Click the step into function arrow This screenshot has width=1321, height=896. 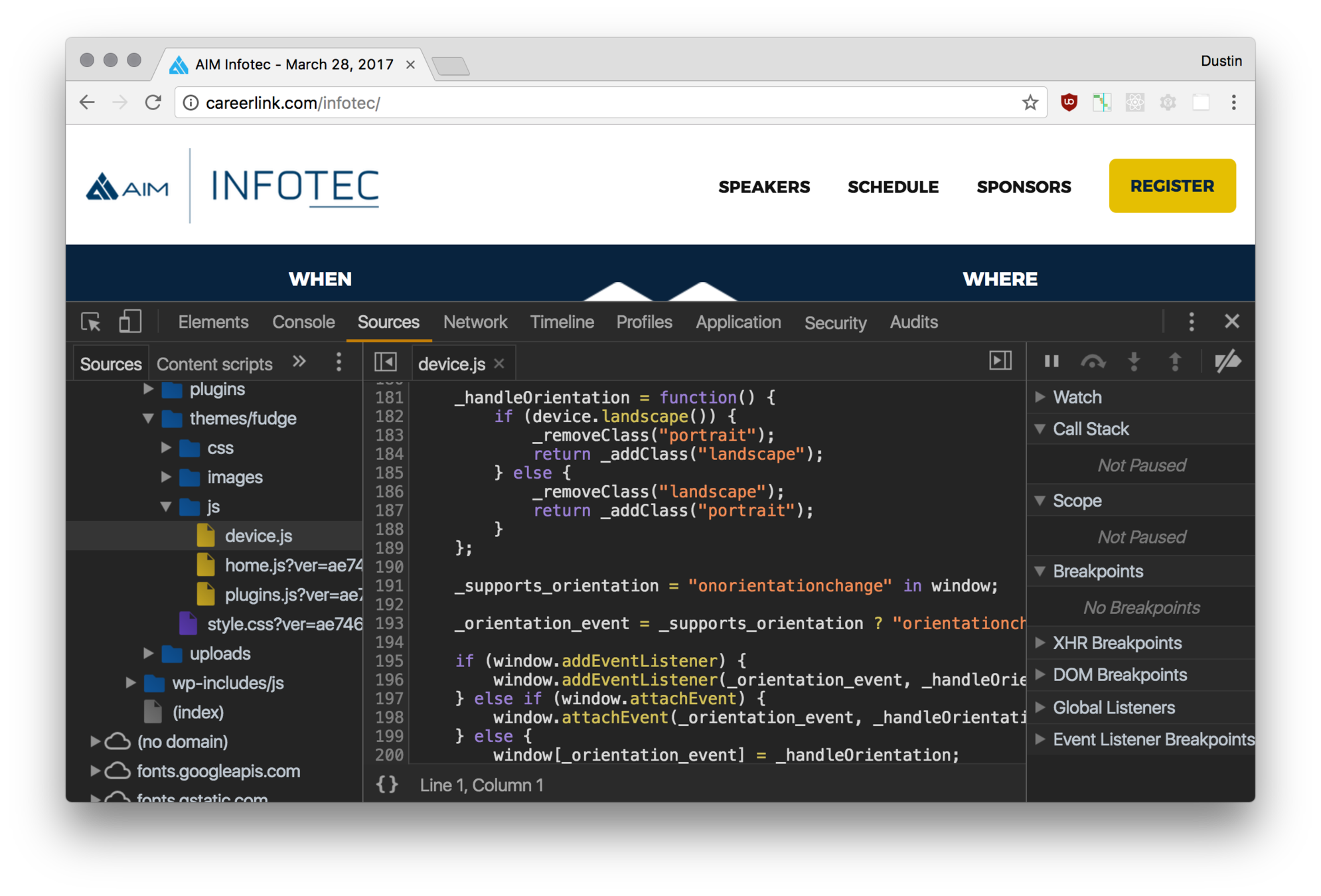click(1134, 362)
